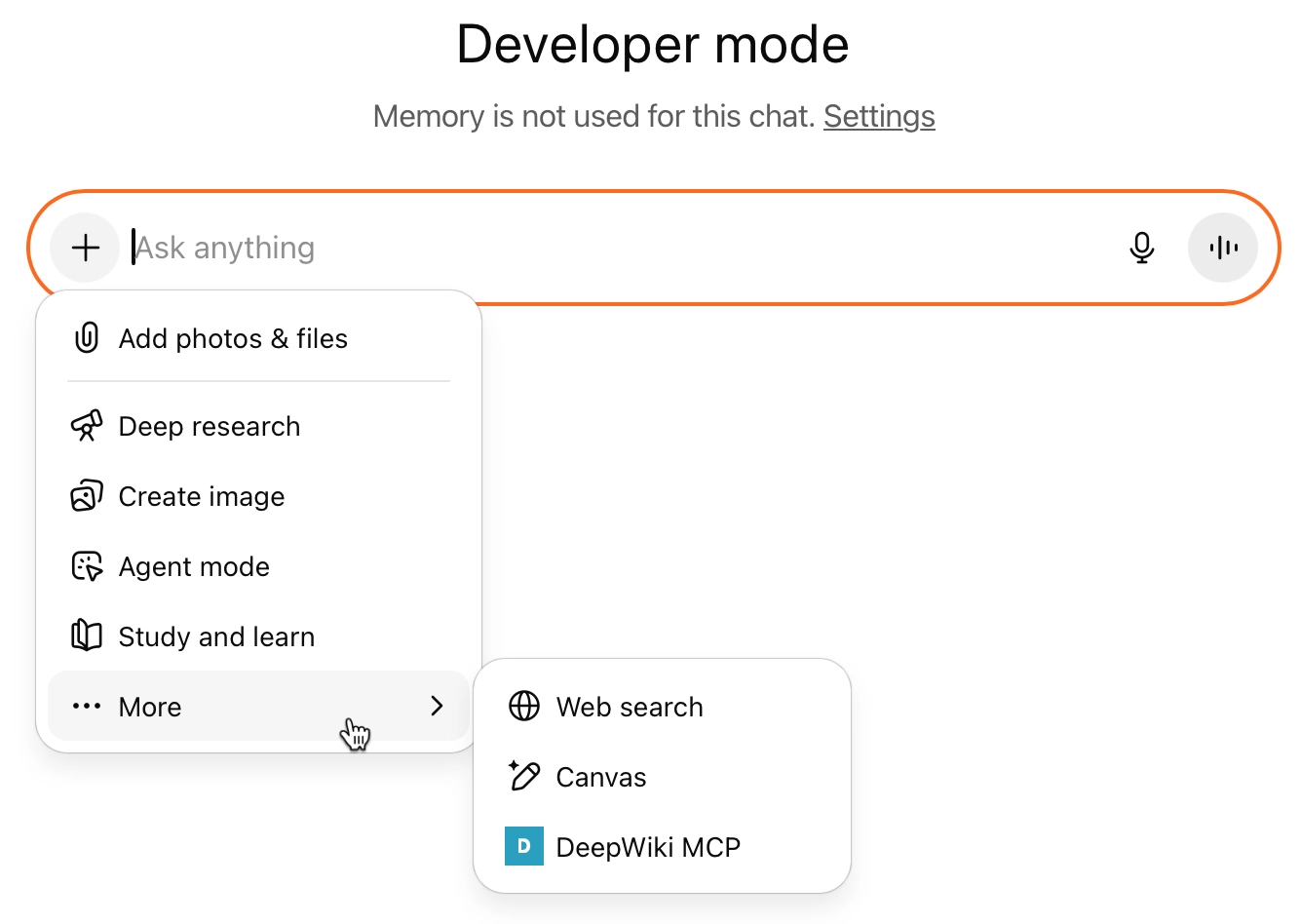Click the Deep research telescope icon
This screenshot has width=1300, height=924.
[87, 426]
